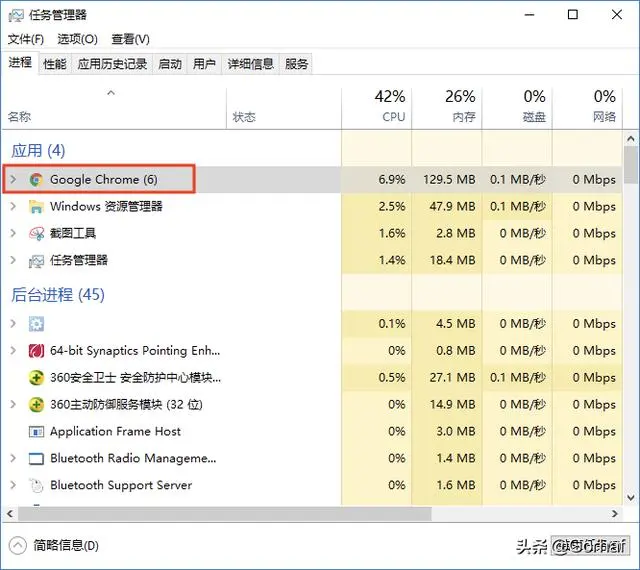Image resolution: width=640 pixels, height=570 pixels.
Task: Select the Application Frame Host row name
Action: (116, 432)
